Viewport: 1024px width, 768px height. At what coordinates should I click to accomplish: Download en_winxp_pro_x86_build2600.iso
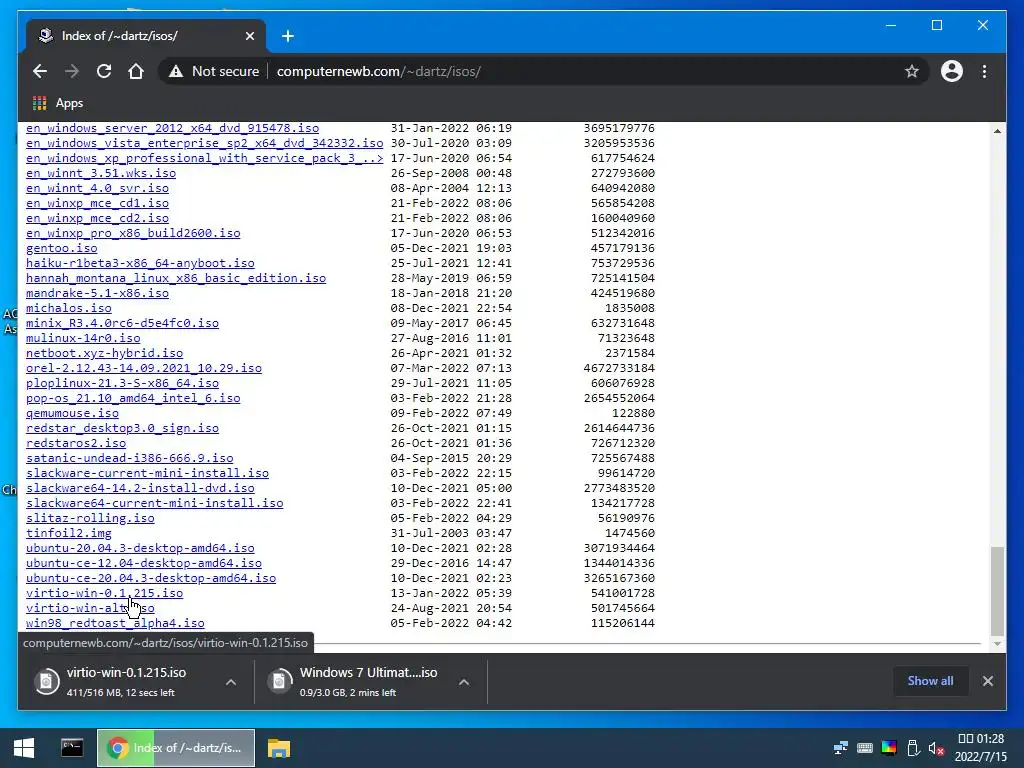tap(133, 233)
